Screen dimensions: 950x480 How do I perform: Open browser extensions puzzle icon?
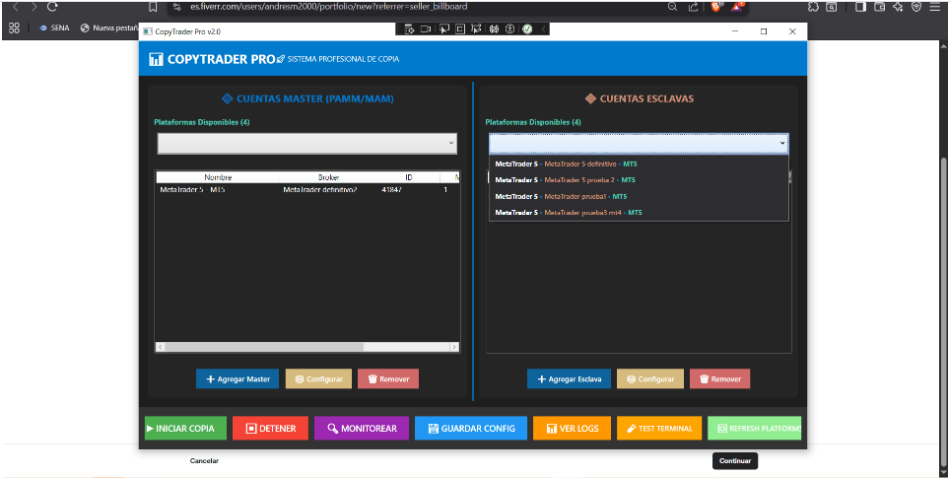coord(814,7)
